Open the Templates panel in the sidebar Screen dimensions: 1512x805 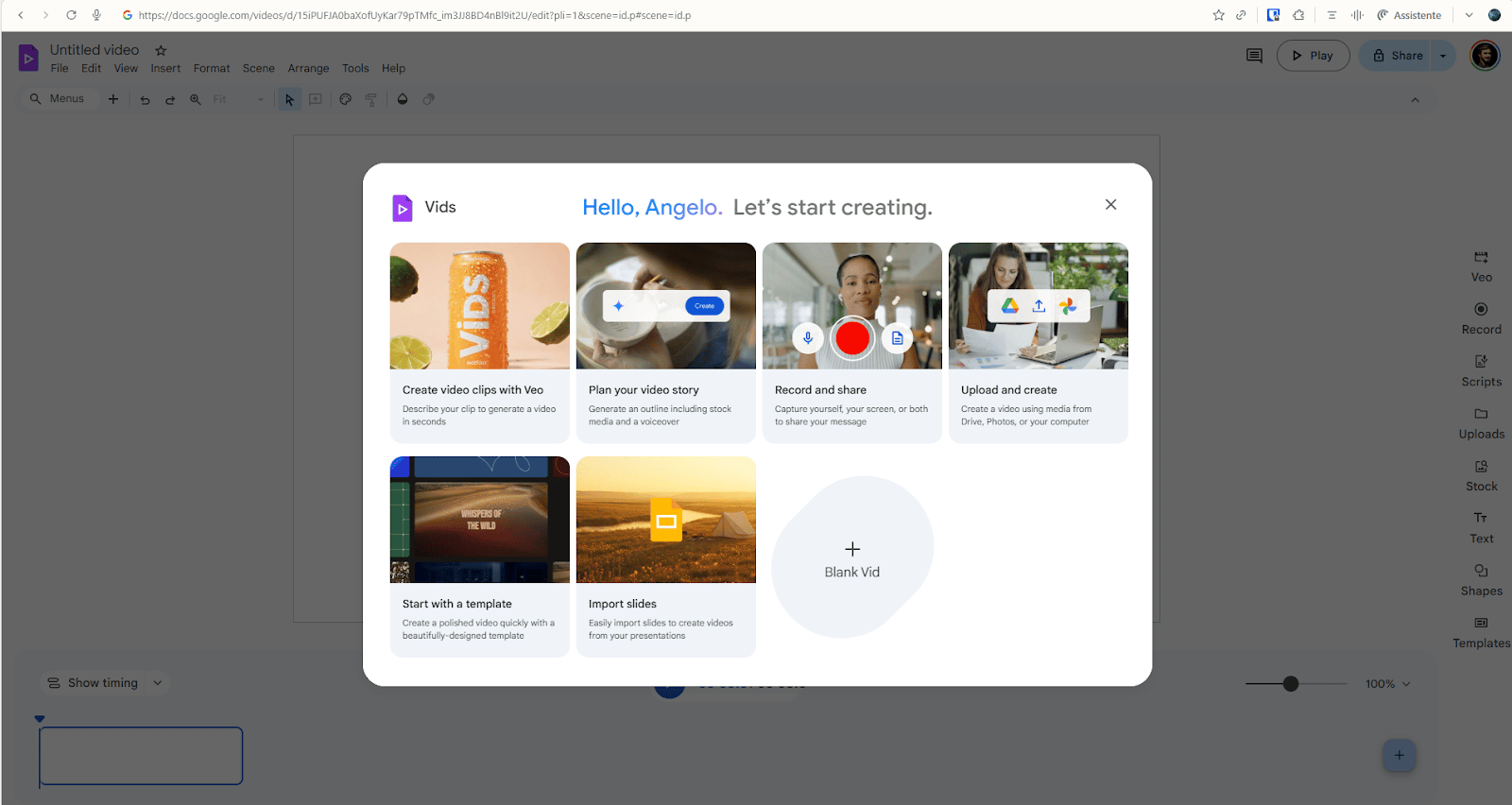coord(1481,633)
